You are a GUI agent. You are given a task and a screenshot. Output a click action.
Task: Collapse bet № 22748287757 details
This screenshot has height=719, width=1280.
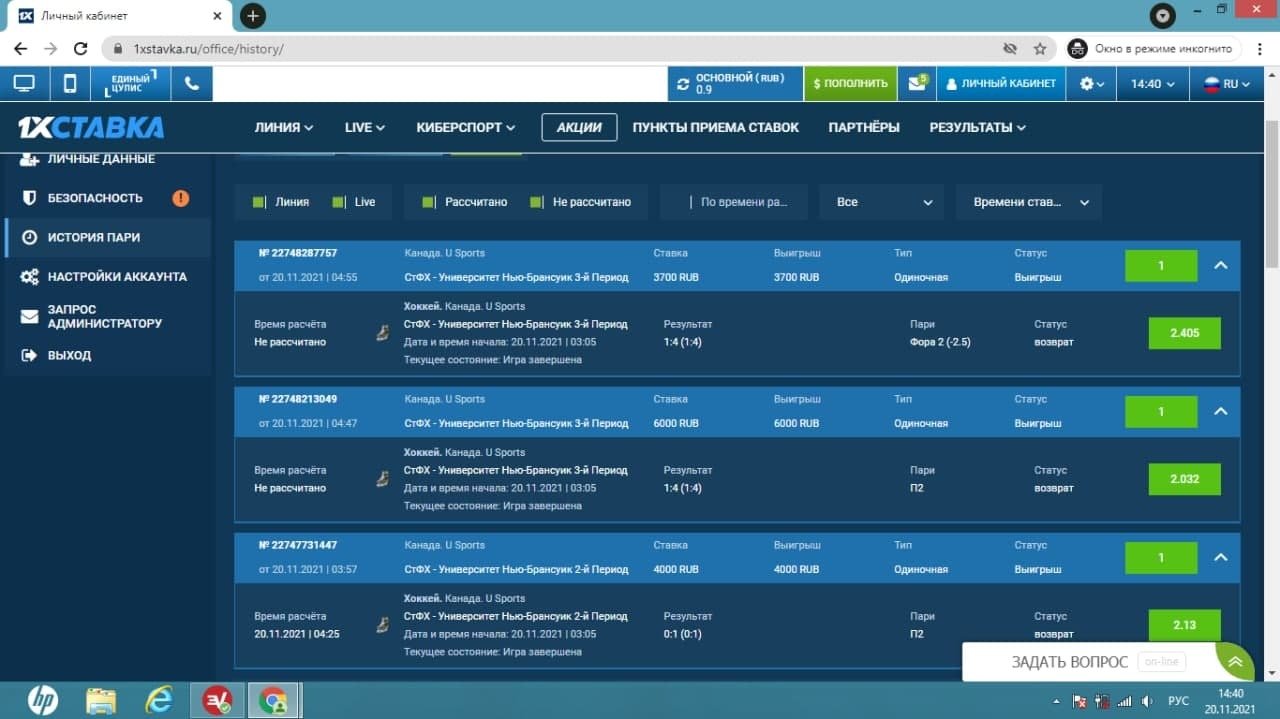1220,265
